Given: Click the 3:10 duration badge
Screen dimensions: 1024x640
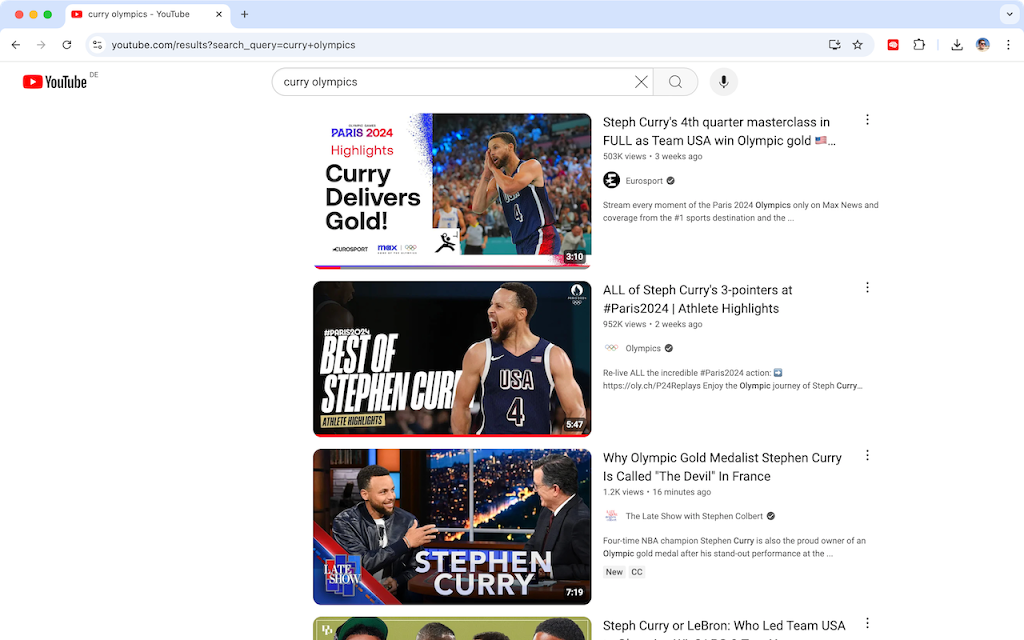Looking at the screenshot, I should pos(574,257).
